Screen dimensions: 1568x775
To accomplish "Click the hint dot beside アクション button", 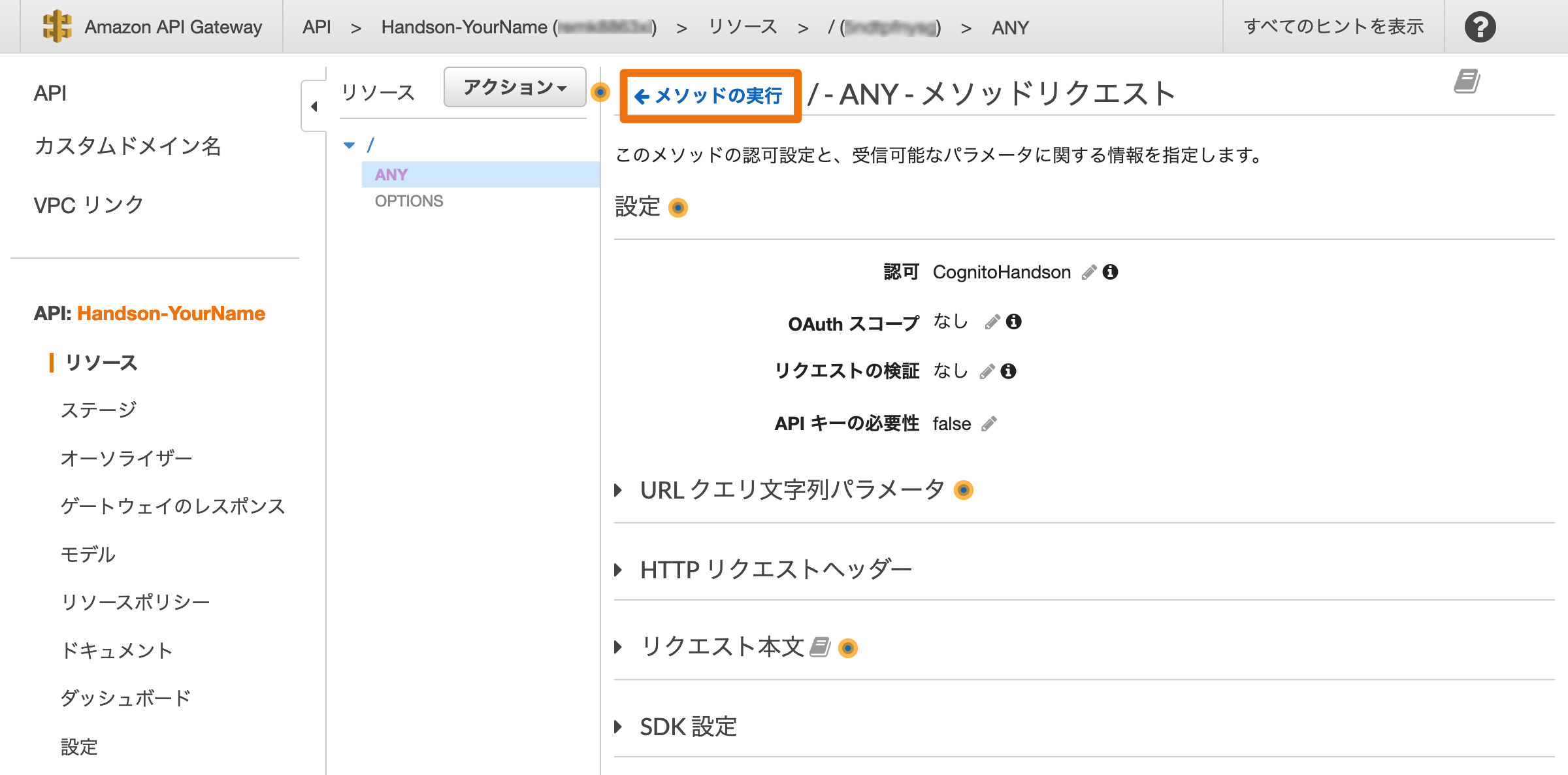I will (x=600, y=92).
